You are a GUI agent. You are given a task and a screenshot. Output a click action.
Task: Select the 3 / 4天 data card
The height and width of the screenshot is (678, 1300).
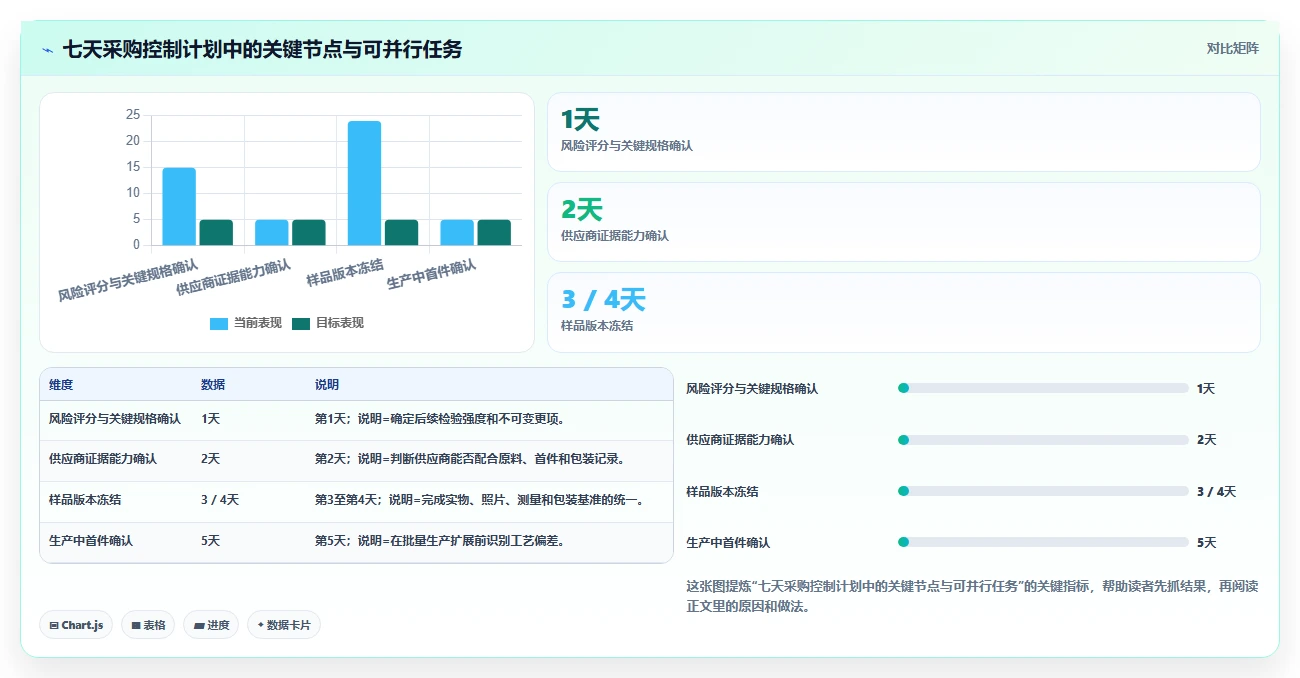(x=904, y=312)
